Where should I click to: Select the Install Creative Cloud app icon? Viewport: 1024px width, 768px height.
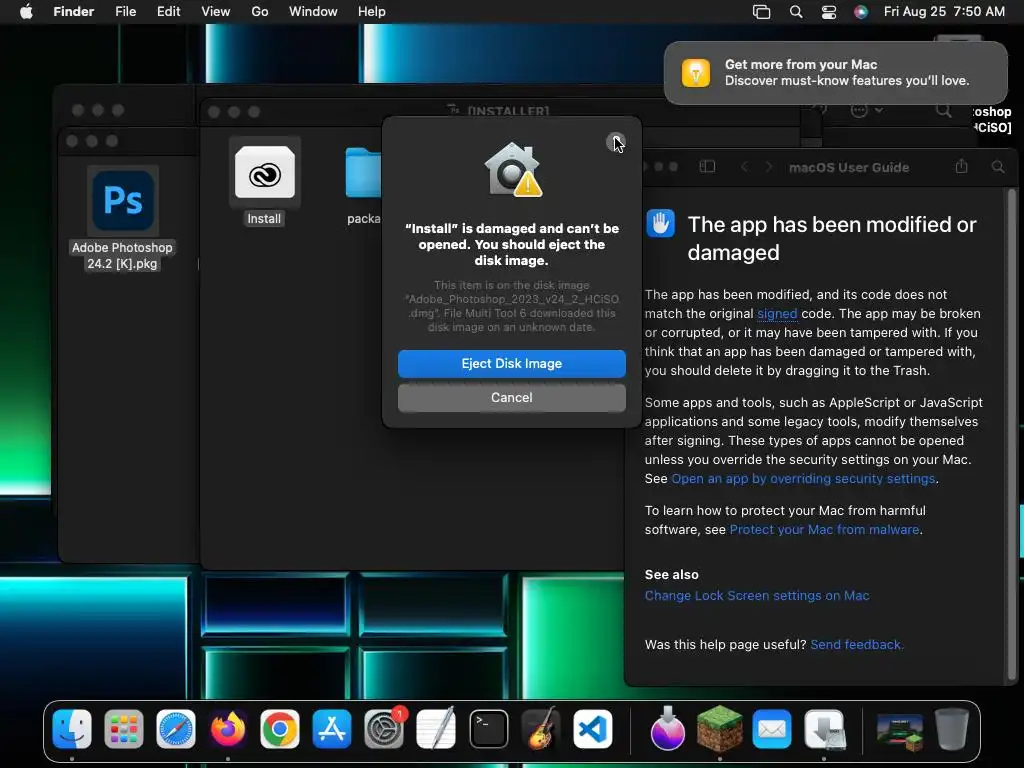click(x=264, y=172)
